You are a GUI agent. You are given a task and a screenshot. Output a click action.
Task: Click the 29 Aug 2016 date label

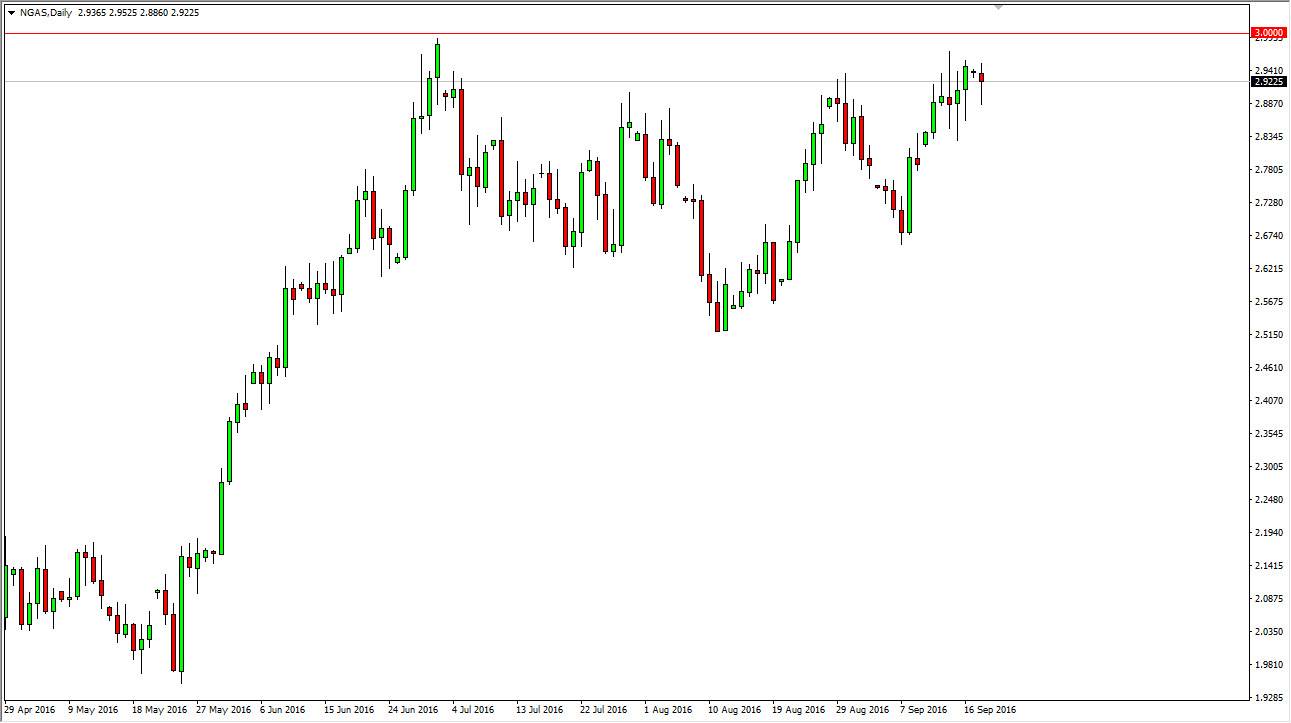[862, 710]
